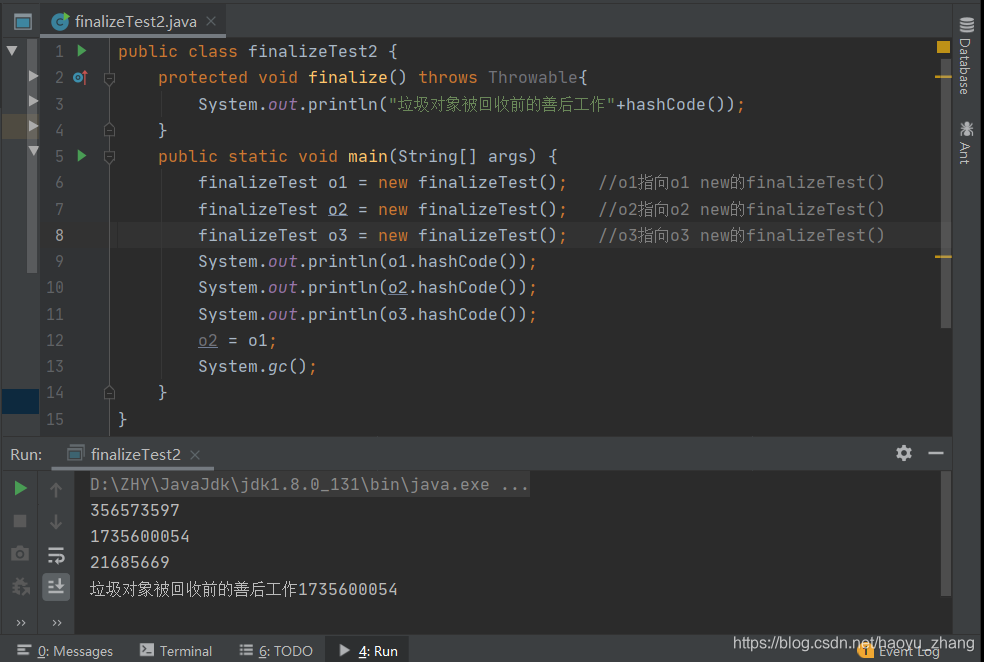Collapse the finalize method fold at line 2
The height and width of the screenshot is (662, 984).
tap(109, 78)
